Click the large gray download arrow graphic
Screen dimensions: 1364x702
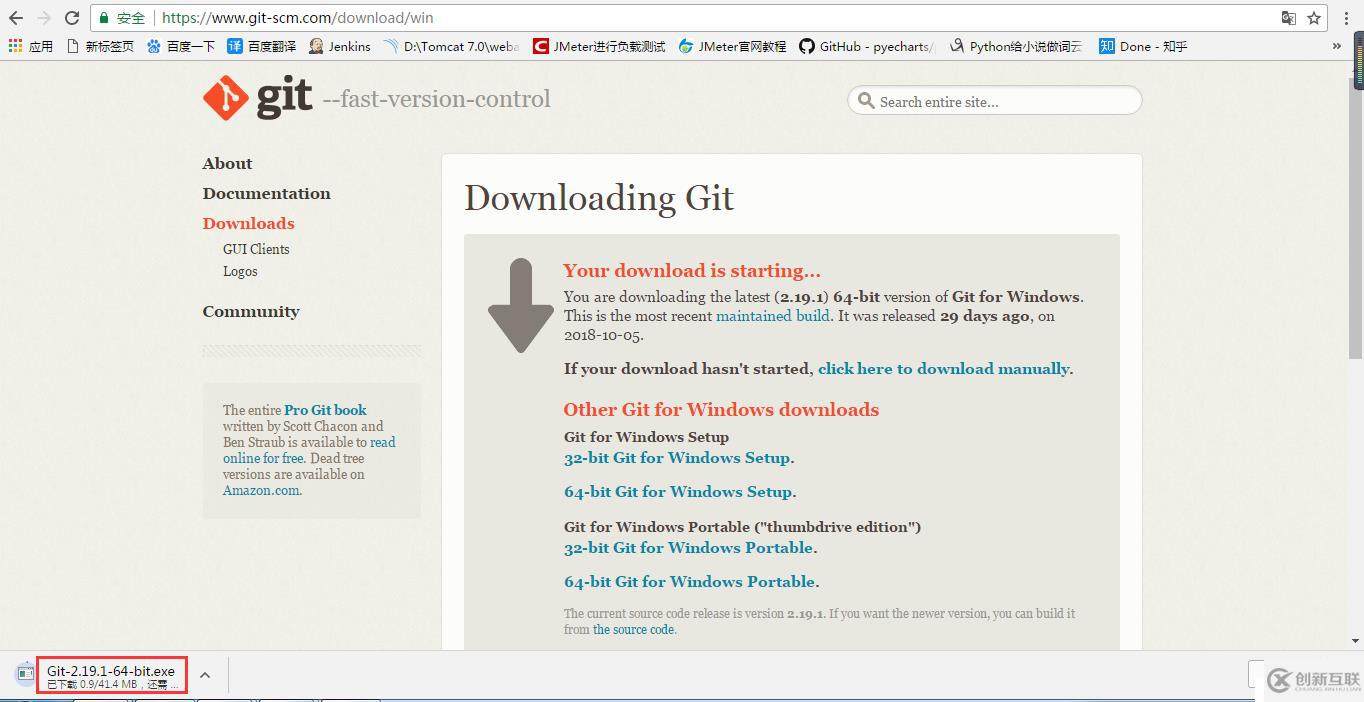tap(520, 306)
